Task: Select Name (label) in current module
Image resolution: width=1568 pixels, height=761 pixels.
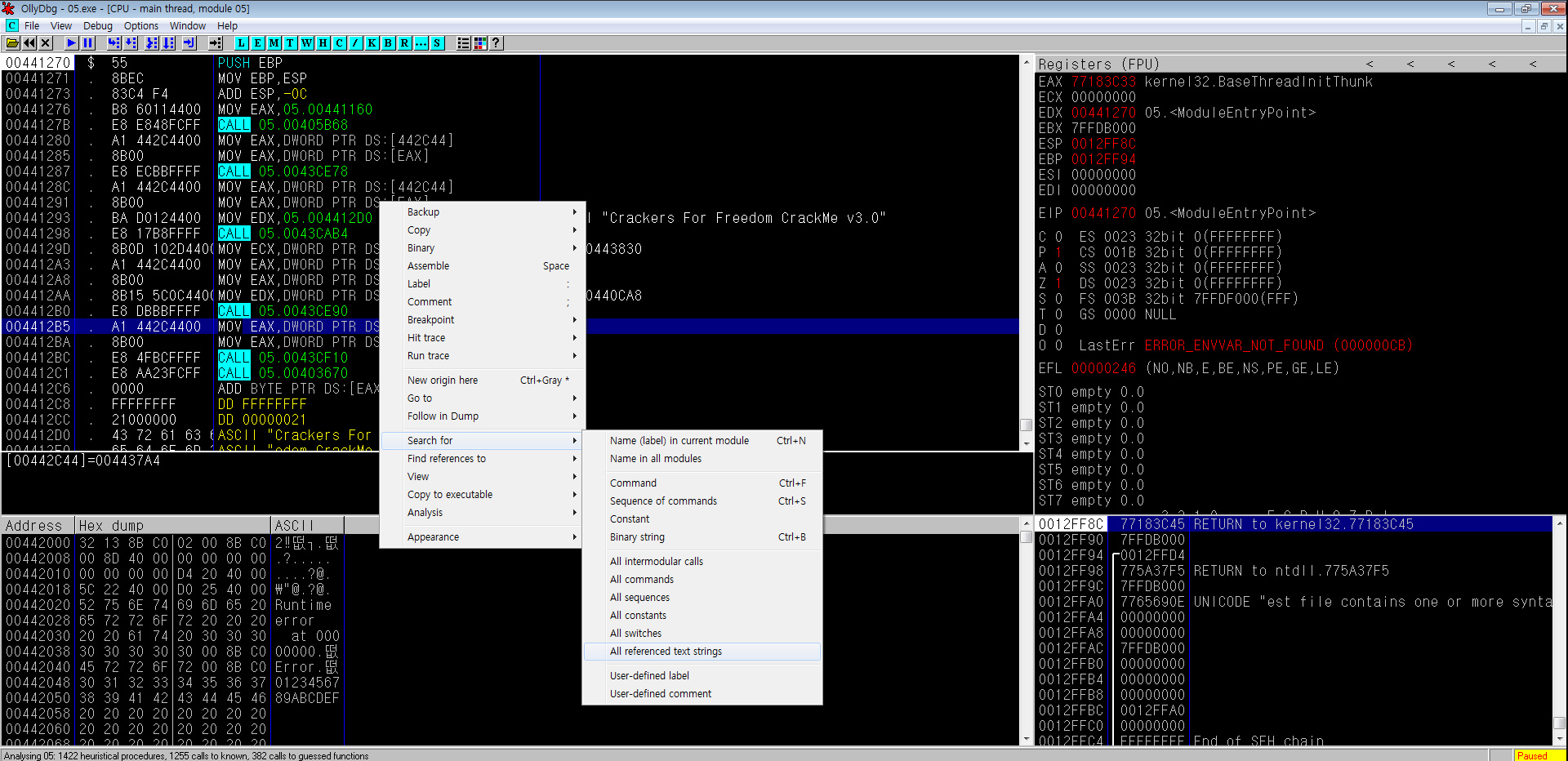Action: coord(702,441)
